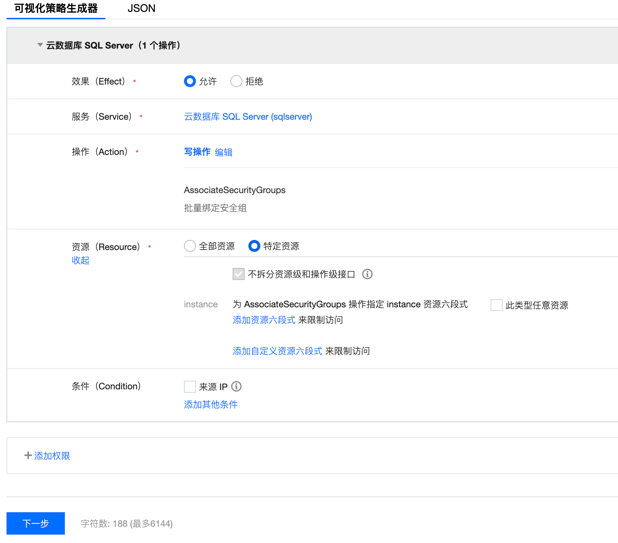The height and width of the screenshot is (543, 618).
Task: Select the 允许 effect radio button
Action: point(190,81)
